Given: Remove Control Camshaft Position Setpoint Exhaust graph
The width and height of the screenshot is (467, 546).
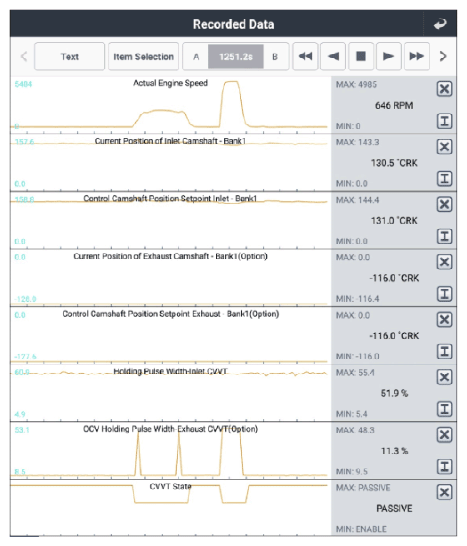Looking at the screenshot, I should pyautogui.click(x=444, y=319).
